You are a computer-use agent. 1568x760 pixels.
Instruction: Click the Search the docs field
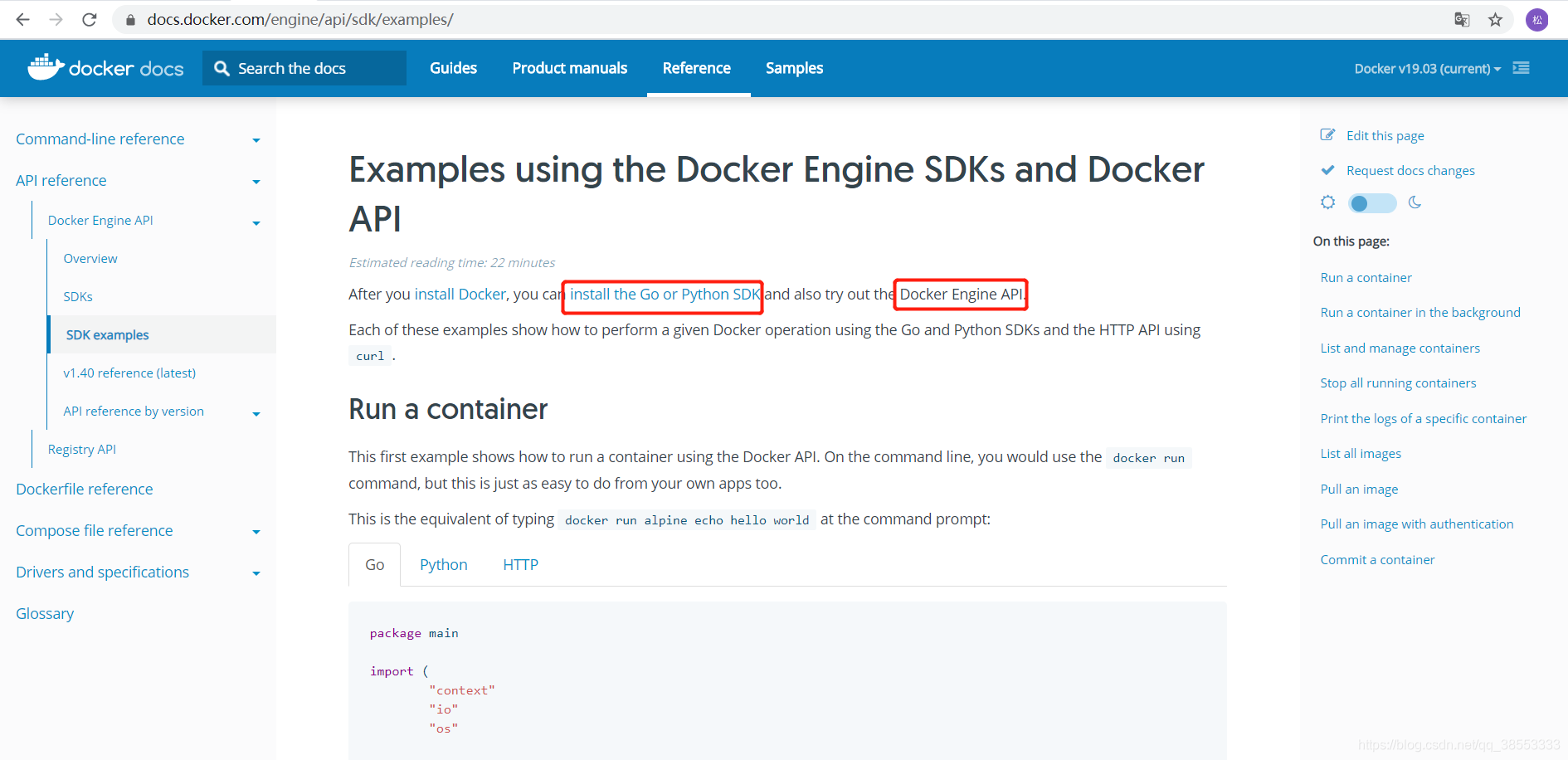[304, 68]
